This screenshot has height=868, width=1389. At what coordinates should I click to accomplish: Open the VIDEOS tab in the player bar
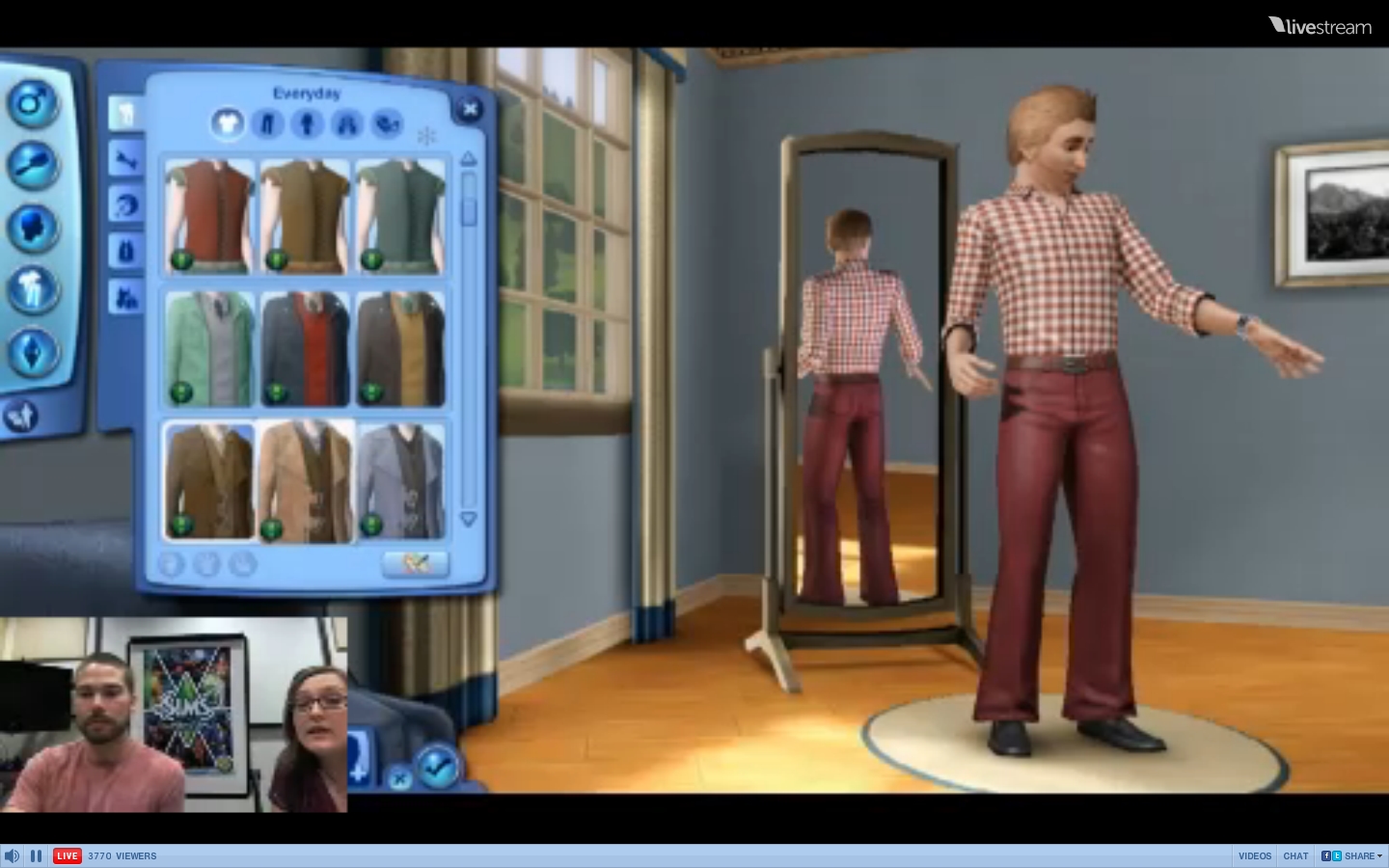(x=1255, y=856)
